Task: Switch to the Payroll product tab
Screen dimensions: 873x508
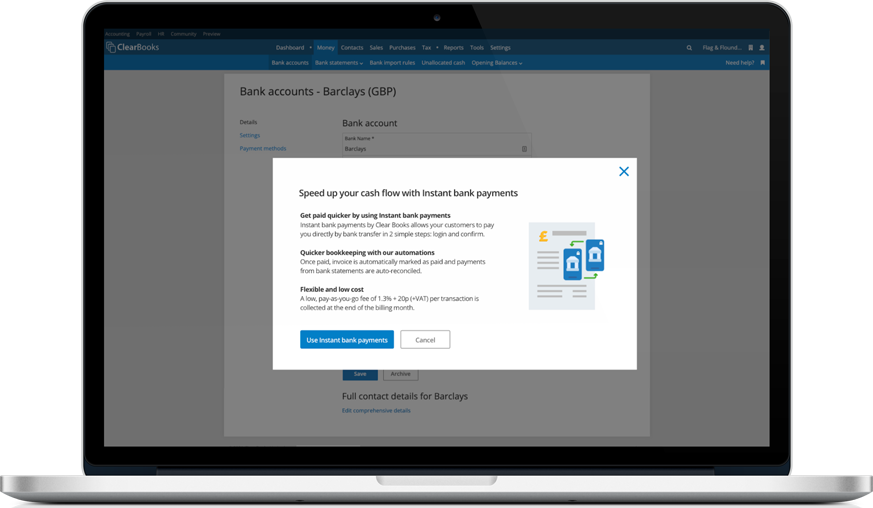Action: click(x=144, y=34)
